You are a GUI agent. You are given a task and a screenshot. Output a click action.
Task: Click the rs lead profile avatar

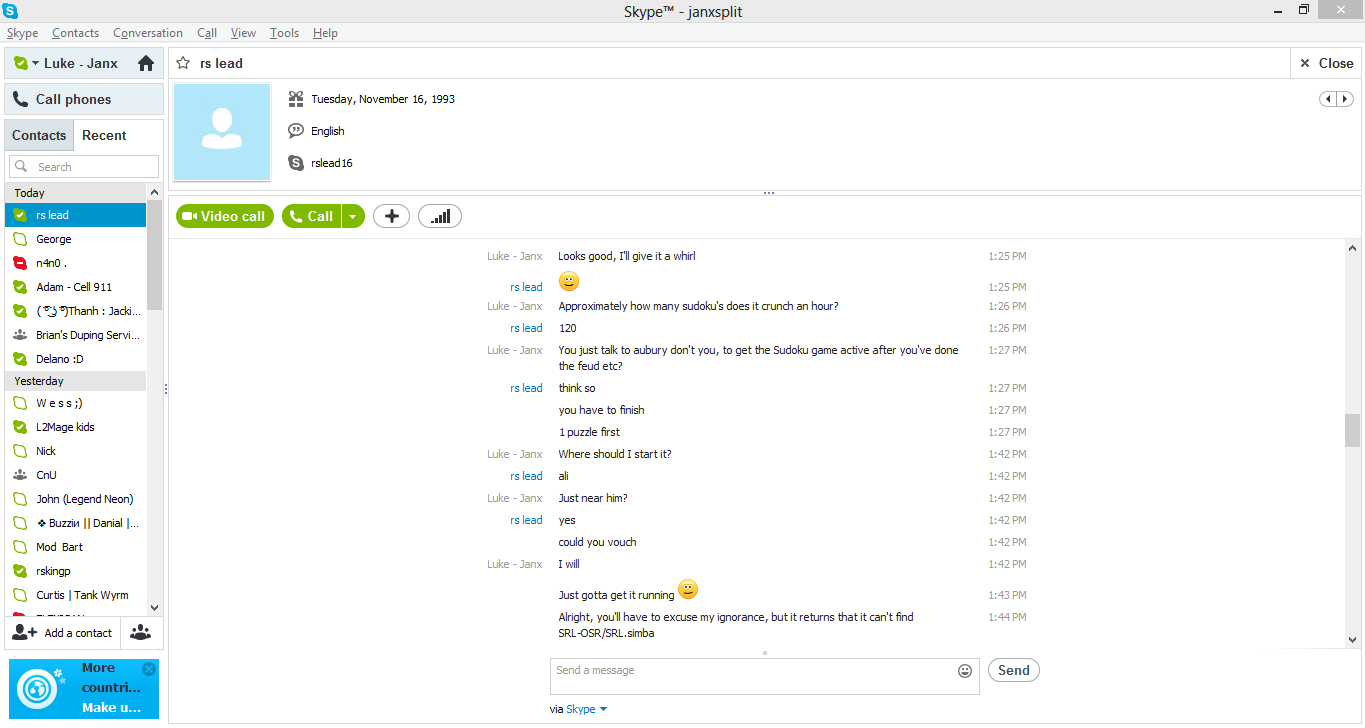[222, 132]
